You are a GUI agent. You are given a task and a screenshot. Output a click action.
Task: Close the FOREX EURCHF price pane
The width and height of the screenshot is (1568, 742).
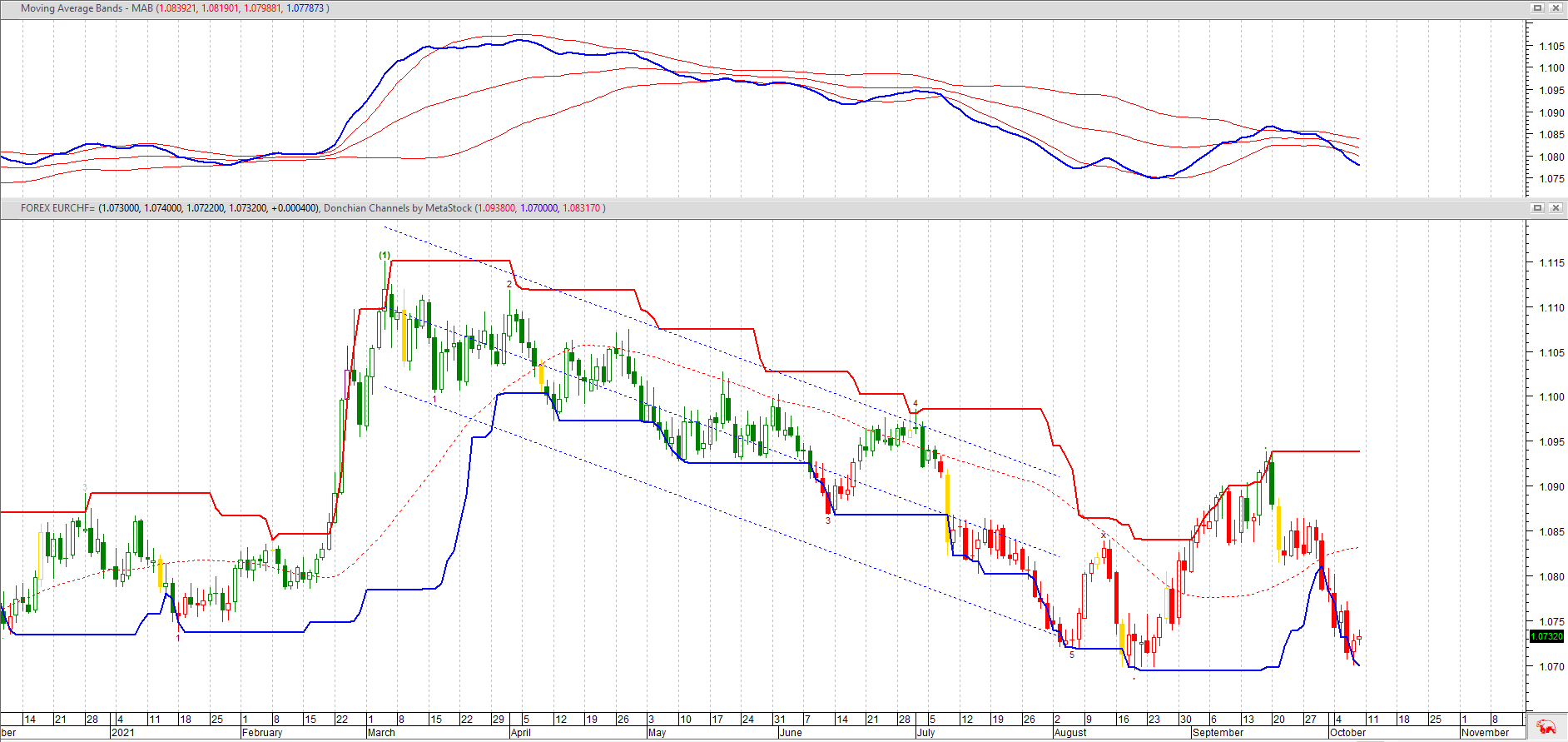tap(1556, 207)
